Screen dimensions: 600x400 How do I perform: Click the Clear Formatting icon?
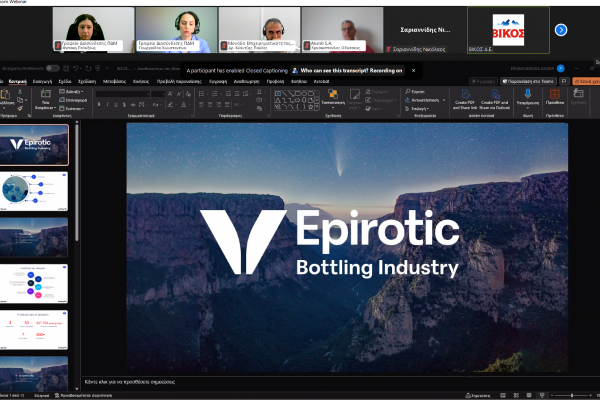coord(188,94)
